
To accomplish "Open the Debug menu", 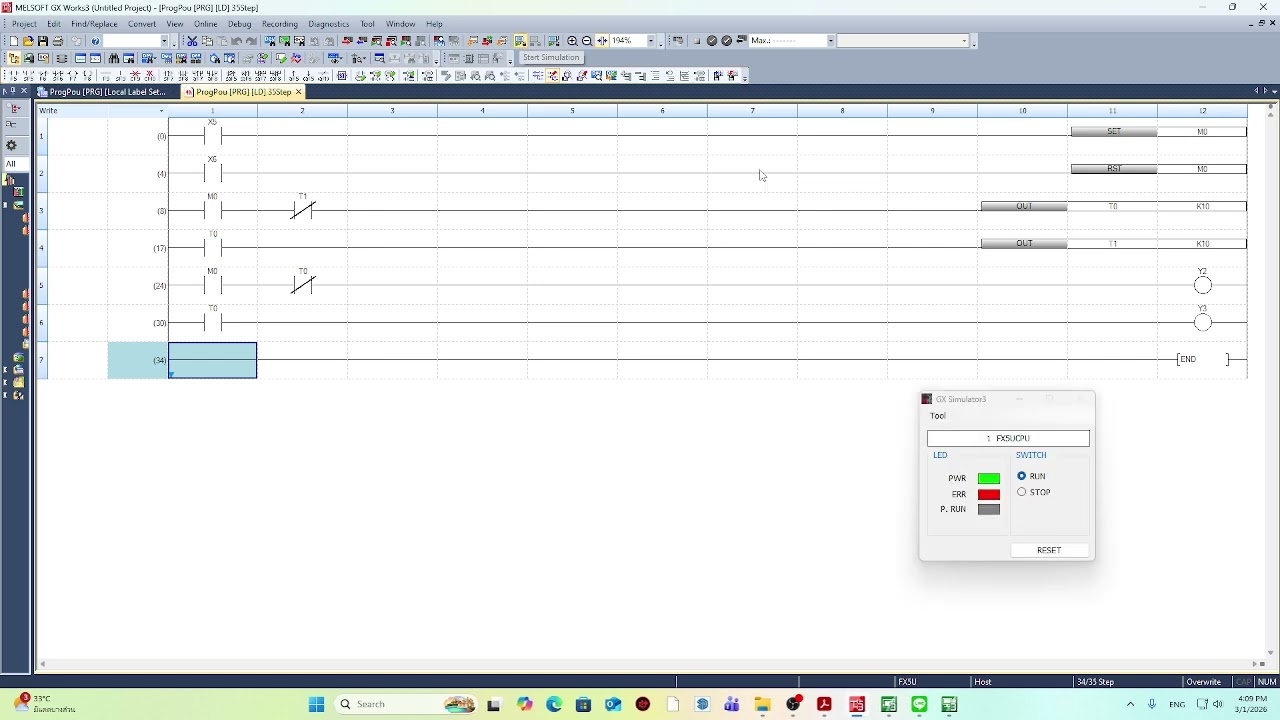I will tap(240, 24).
